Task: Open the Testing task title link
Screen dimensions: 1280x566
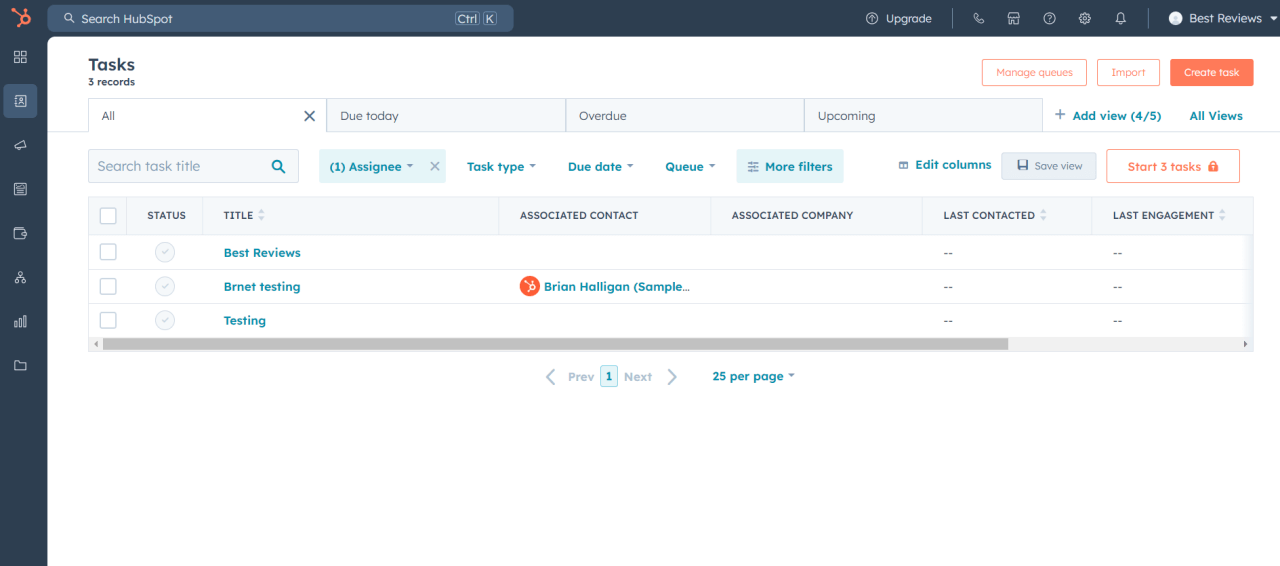Action: coord(245,321)
